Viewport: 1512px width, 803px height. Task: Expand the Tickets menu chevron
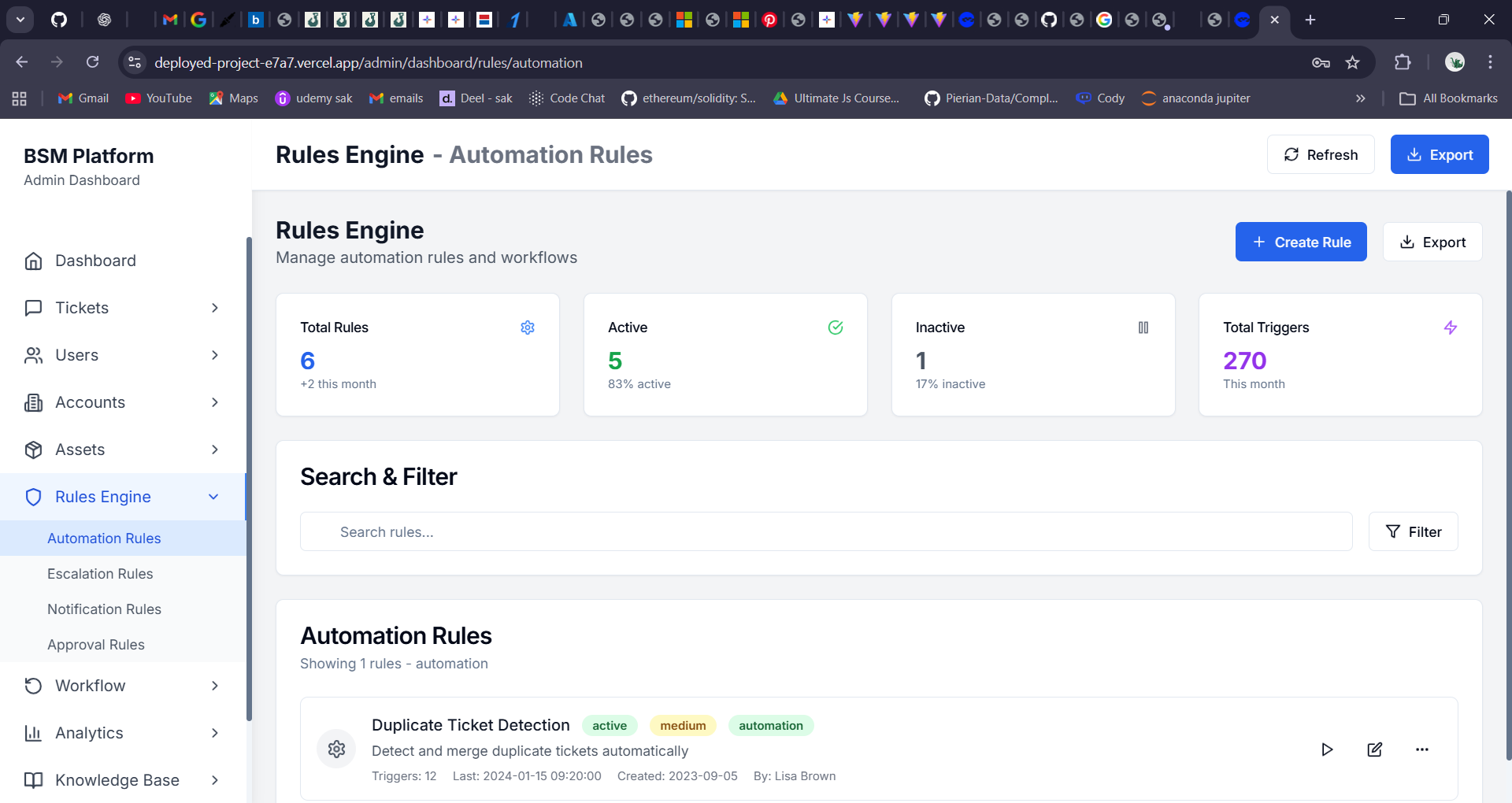215,308
